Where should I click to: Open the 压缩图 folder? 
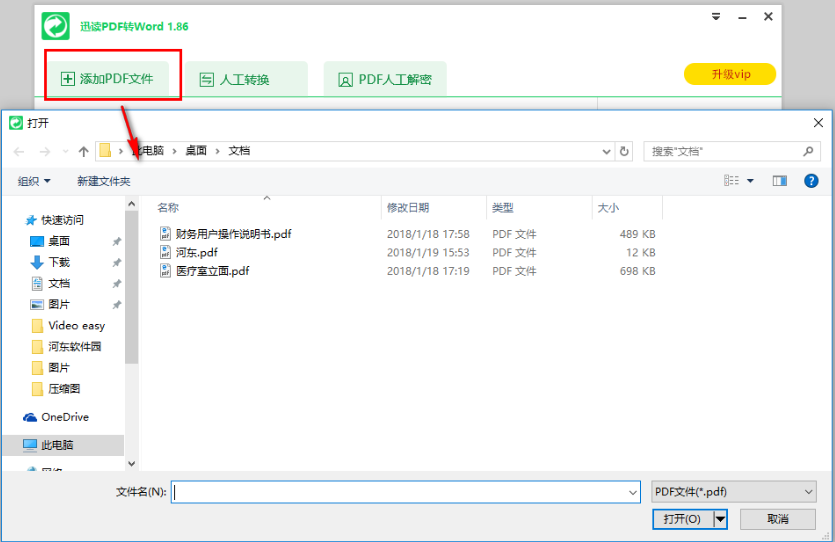pos(64,389)
